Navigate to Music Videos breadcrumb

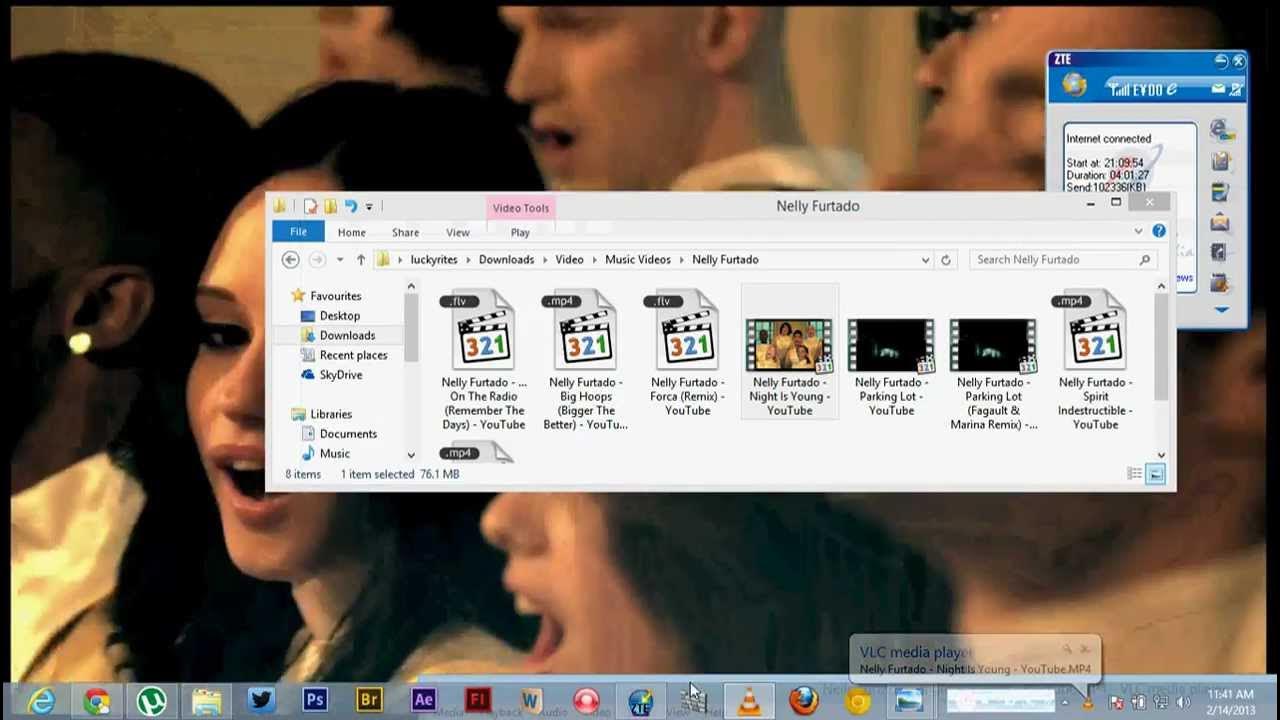click(638, 260)
